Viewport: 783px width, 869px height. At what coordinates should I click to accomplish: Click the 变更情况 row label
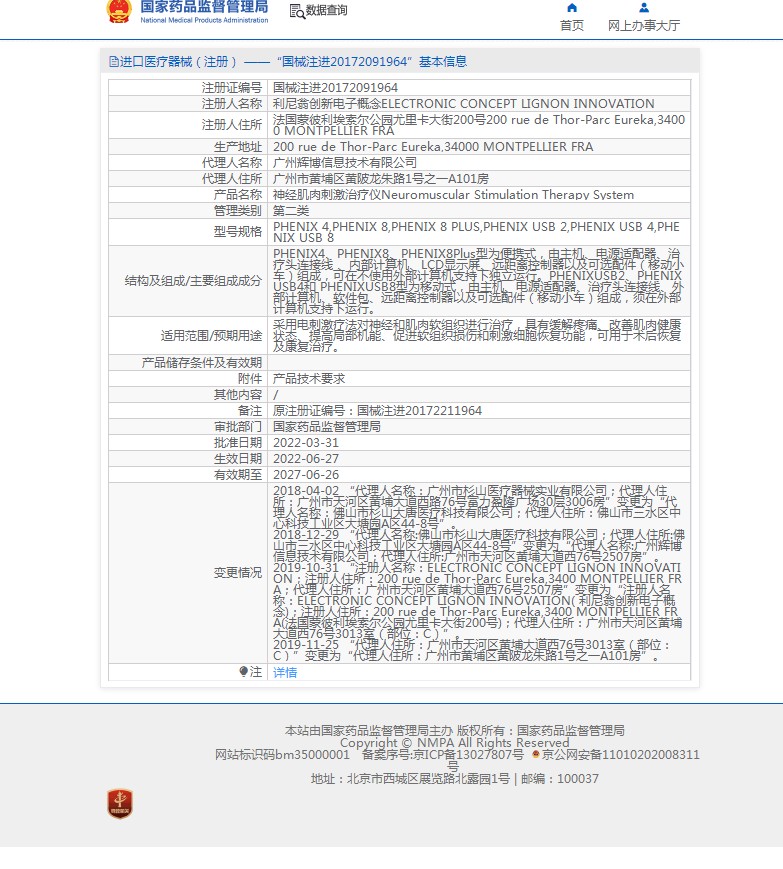pyautogui.click(x=238, y=573)
